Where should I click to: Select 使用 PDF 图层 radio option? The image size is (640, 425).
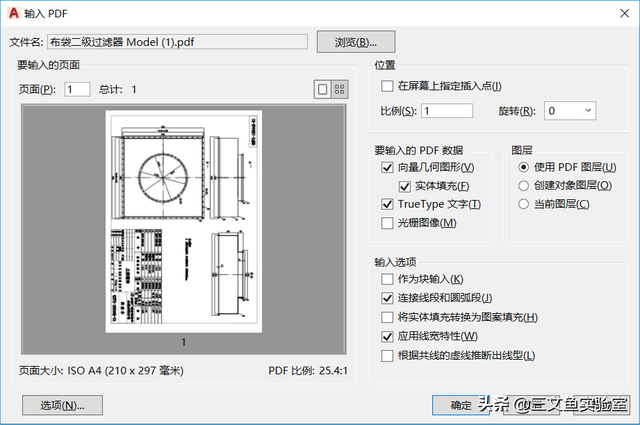coord(523,167)
